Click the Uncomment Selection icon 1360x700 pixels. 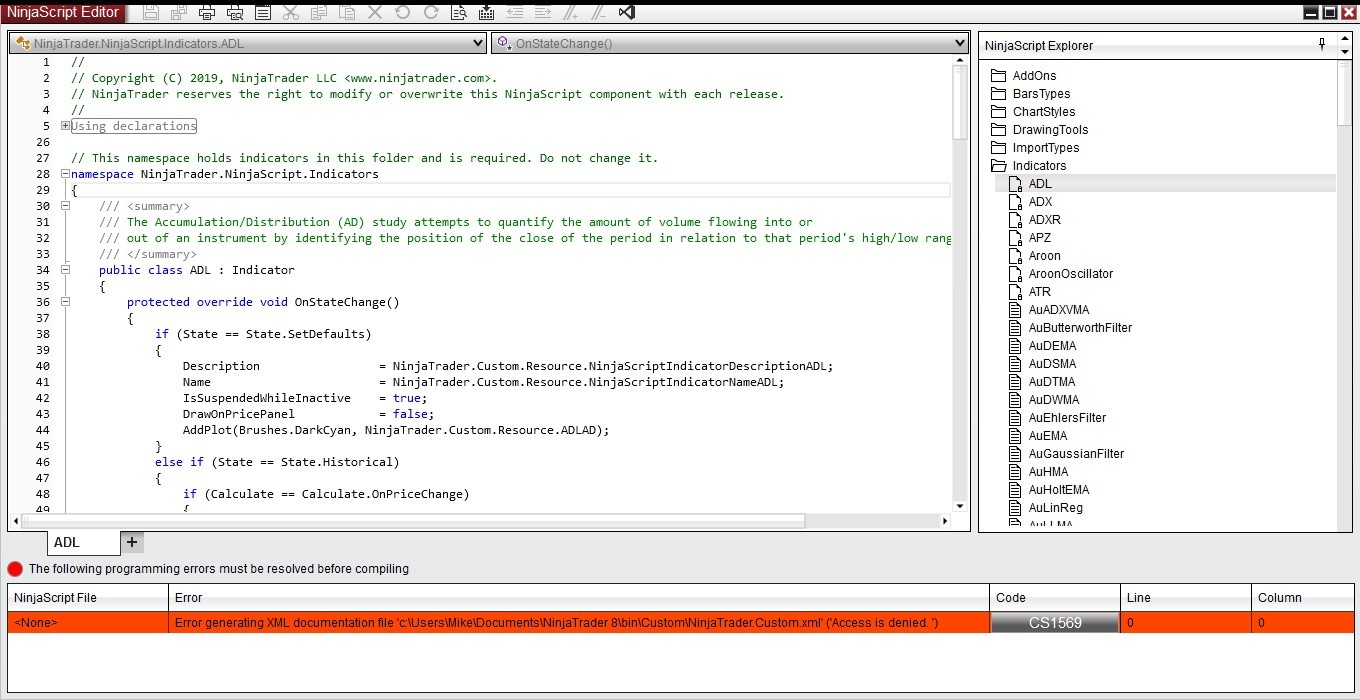point(599,12)
